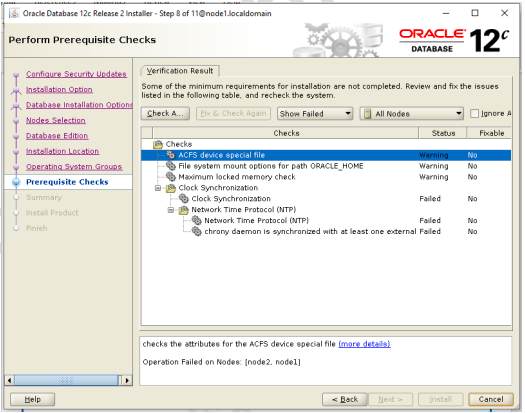The width and height of the screenshot is (525, 413).
Task: Go to the Nodes Selection step
Action: click(56, 120)
